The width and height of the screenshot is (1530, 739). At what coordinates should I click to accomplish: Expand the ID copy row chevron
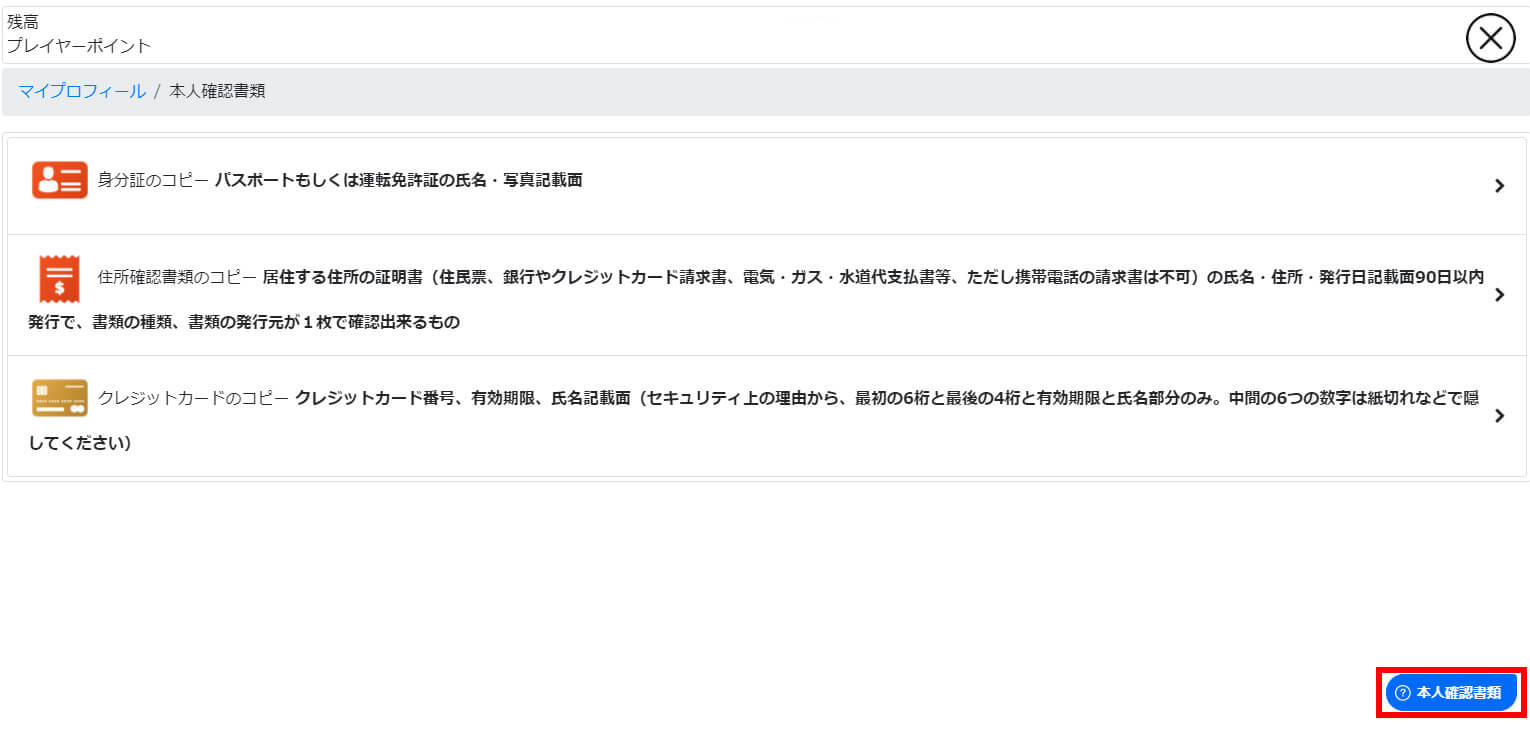click(x=1499, y=185)
